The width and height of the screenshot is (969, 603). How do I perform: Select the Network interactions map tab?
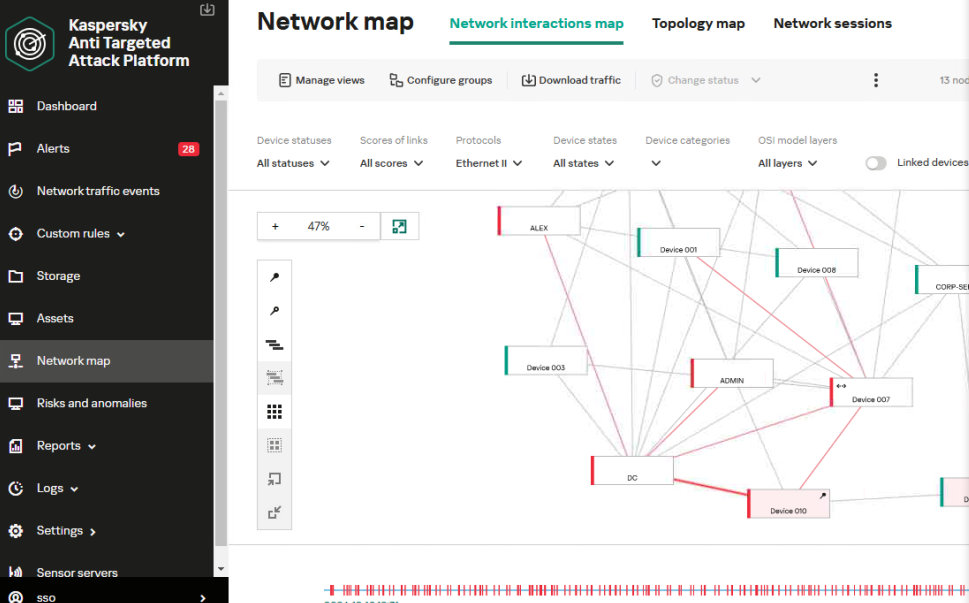click(536, 23)
